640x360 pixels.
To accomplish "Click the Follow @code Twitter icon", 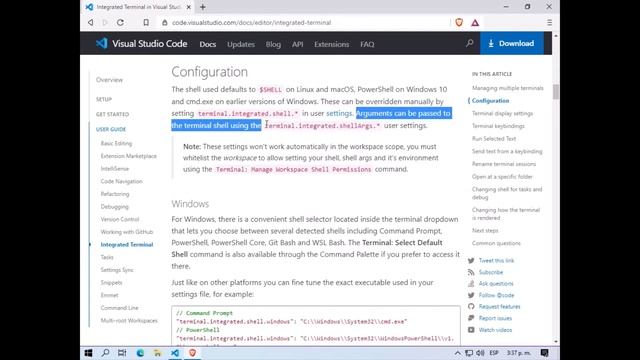I will (x=471, y=295).
